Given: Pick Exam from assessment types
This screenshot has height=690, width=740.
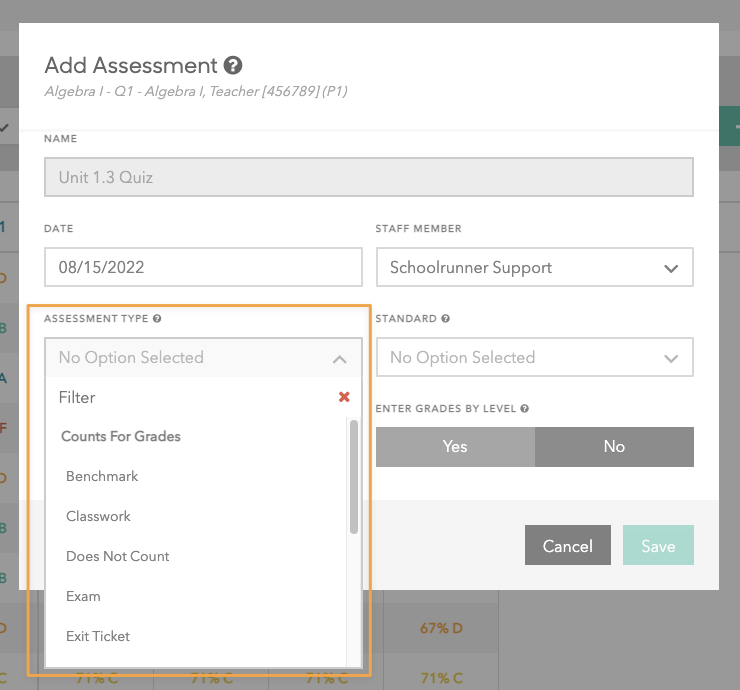Looking at the screenshot, I should [83, 596].
